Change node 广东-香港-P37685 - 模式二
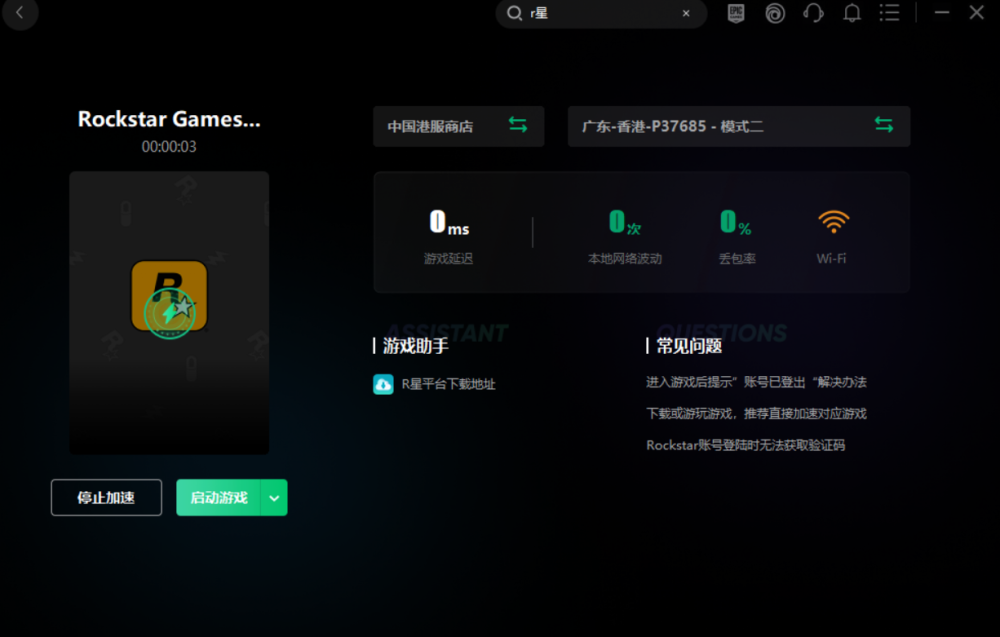Screen dimensions: 1000x637 (739, 126)
